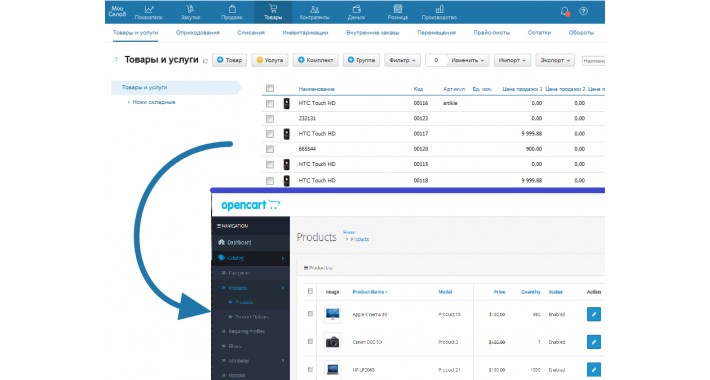Switch to Списания tab

coord(251,33)
